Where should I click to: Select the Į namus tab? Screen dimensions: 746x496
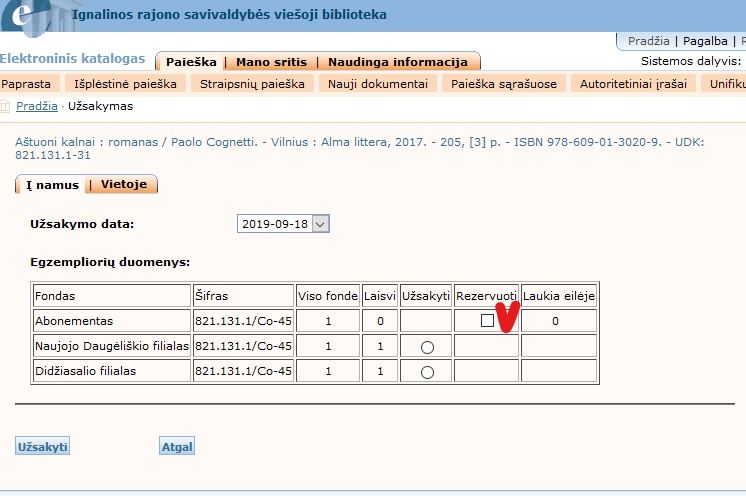click(52, 185)
